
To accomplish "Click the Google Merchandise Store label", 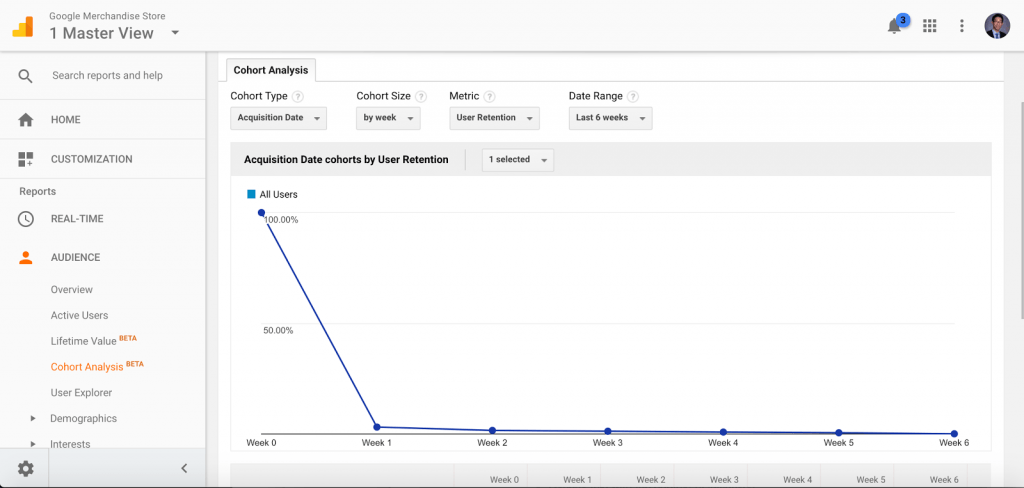I will click(107, 16).
